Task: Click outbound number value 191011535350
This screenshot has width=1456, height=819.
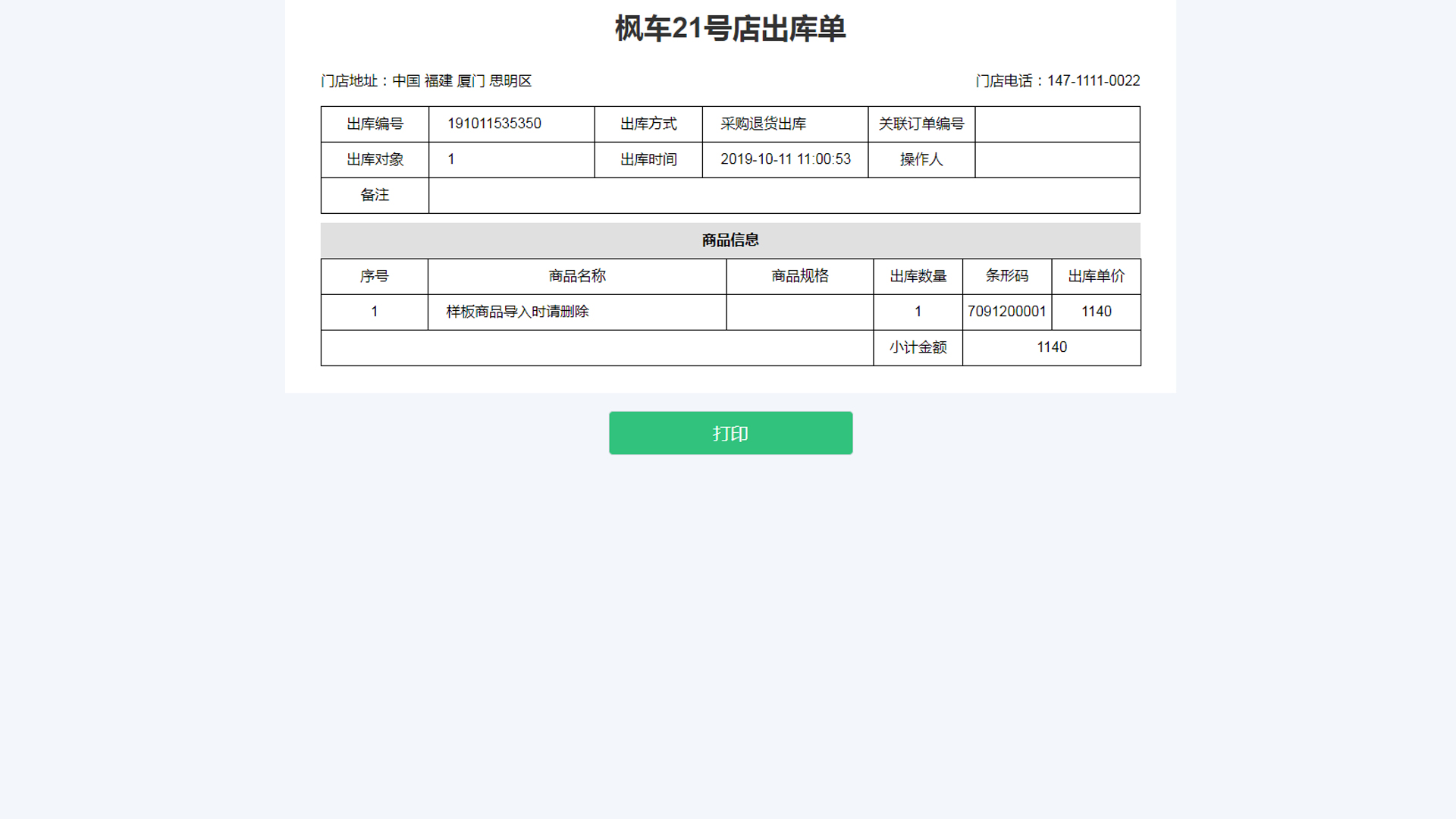Action: (494, 124)
